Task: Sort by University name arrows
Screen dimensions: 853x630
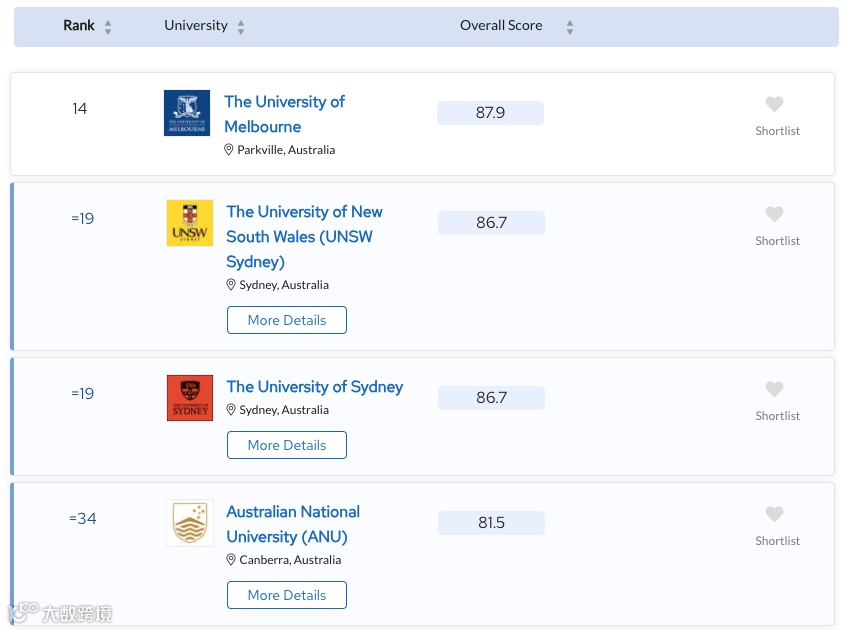Action: point(241,27)
